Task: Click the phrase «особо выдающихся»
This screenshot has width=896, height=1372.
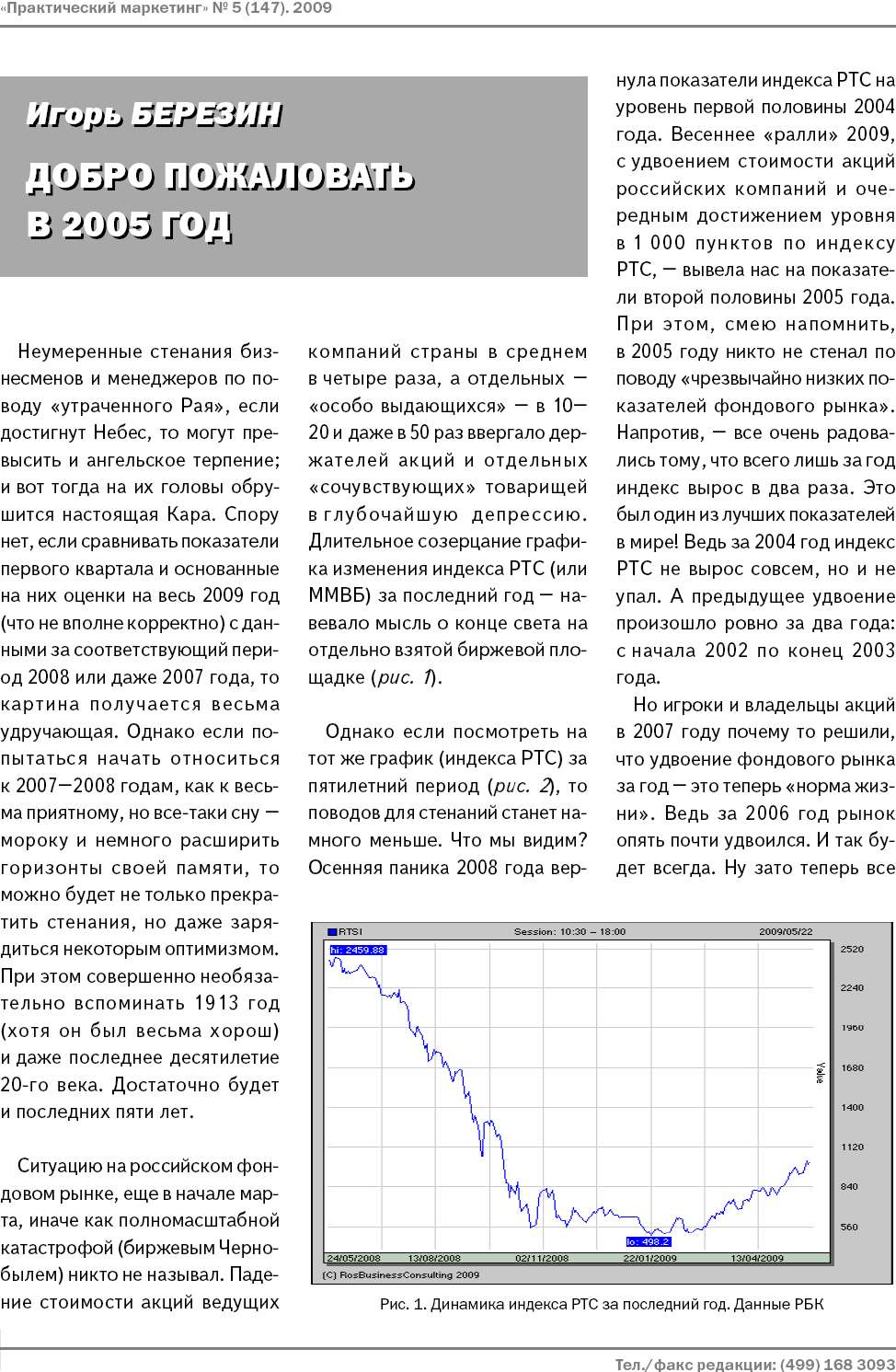Action: click(x=407, y=406)
